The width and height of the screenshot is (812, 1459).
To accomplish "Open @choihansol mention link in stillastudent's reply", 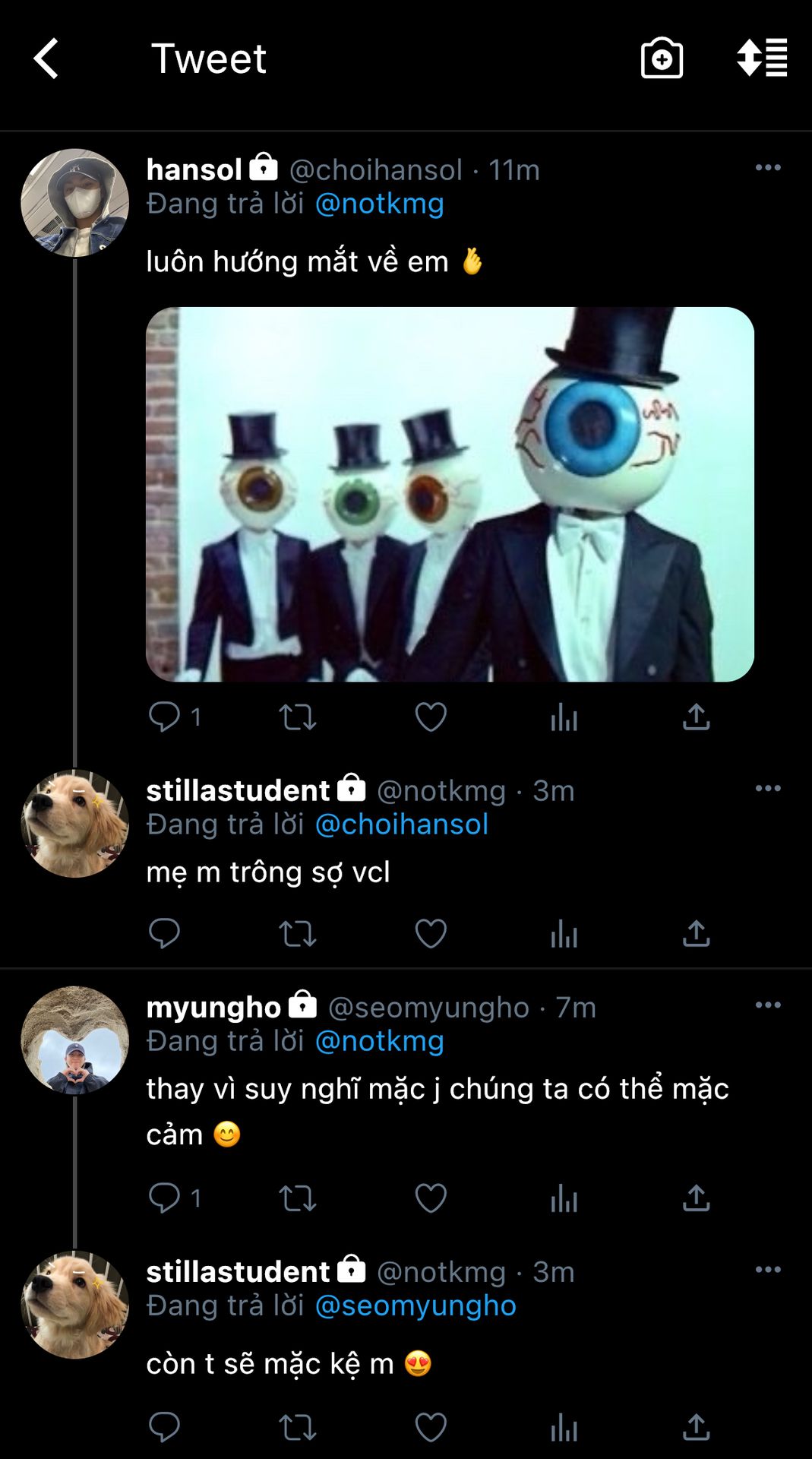I will pos(401,824).
